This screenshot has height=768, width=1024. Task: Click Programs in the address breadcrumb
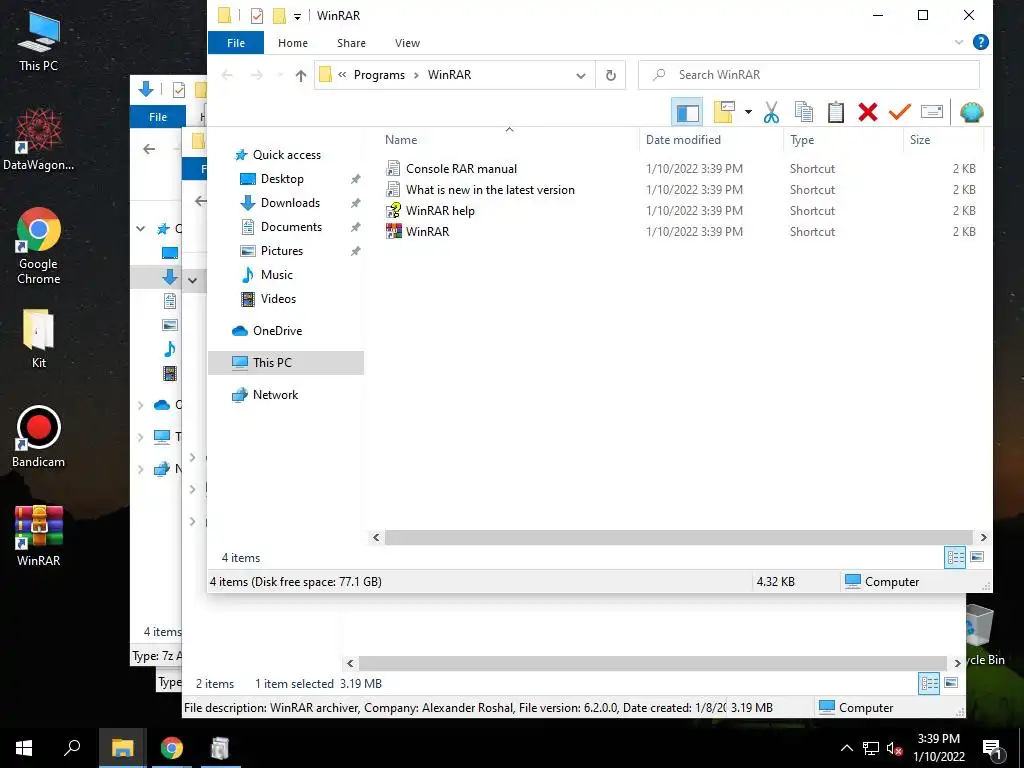[x=379, y=75]
